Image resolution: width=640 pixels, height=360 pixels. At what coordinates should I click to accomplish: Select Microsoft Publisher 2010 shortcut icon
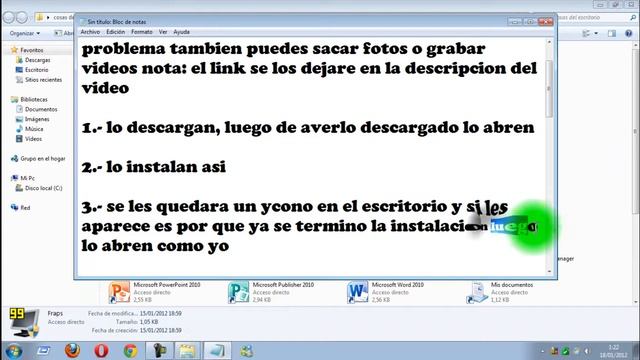pos(238,292)
